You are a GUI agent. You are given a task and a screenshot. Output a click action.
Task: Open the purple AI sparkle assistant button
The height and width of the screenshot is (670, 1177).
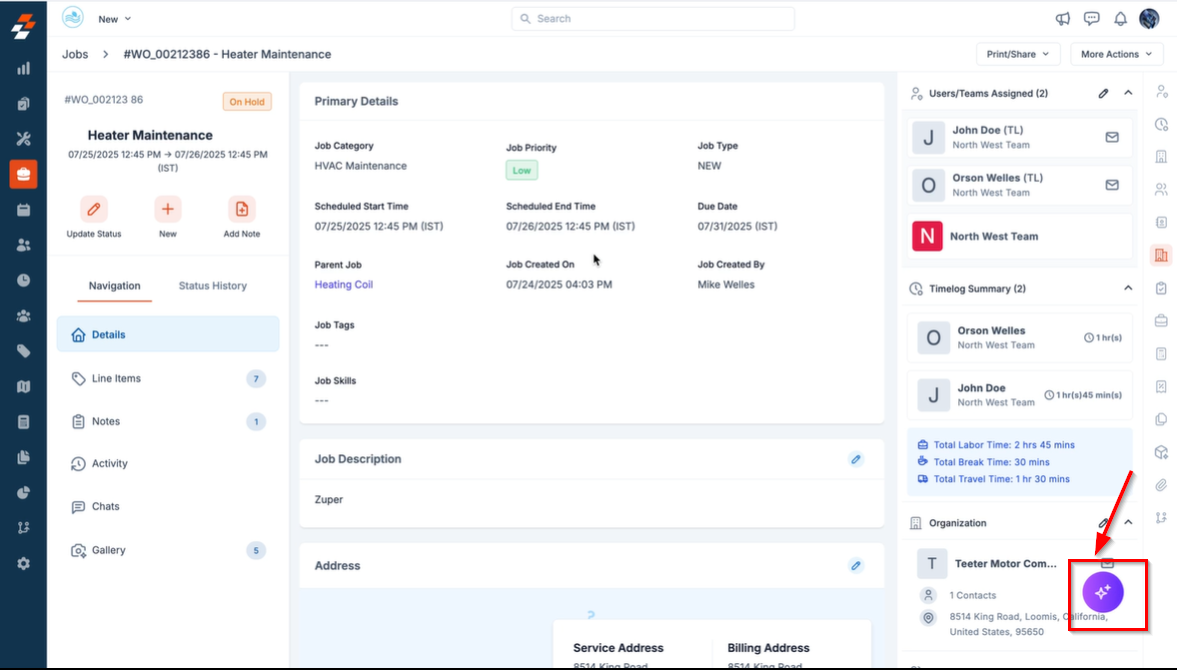[x=1103, y=593]
